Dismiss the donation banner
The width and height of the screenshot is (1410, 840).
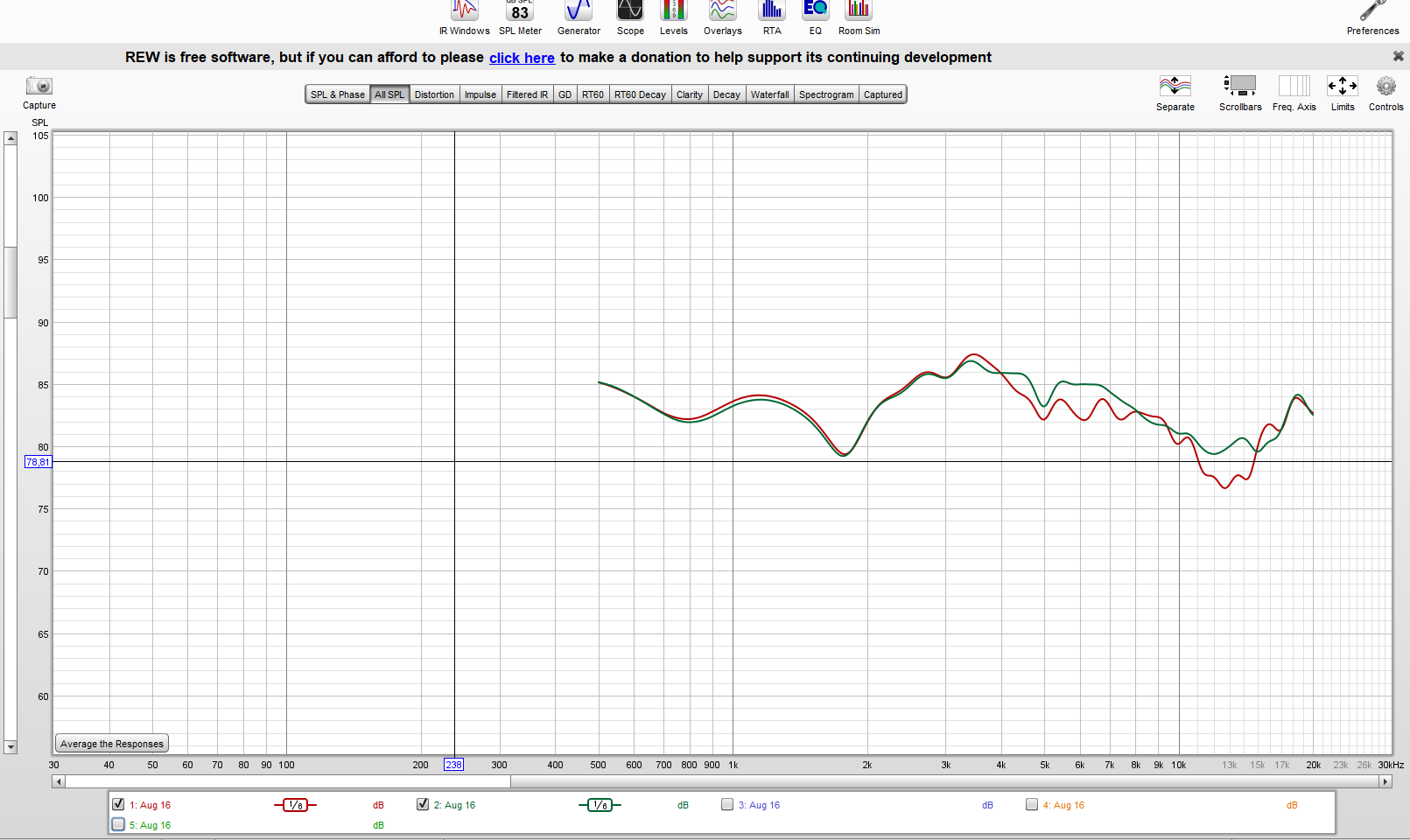[1398, 56]
